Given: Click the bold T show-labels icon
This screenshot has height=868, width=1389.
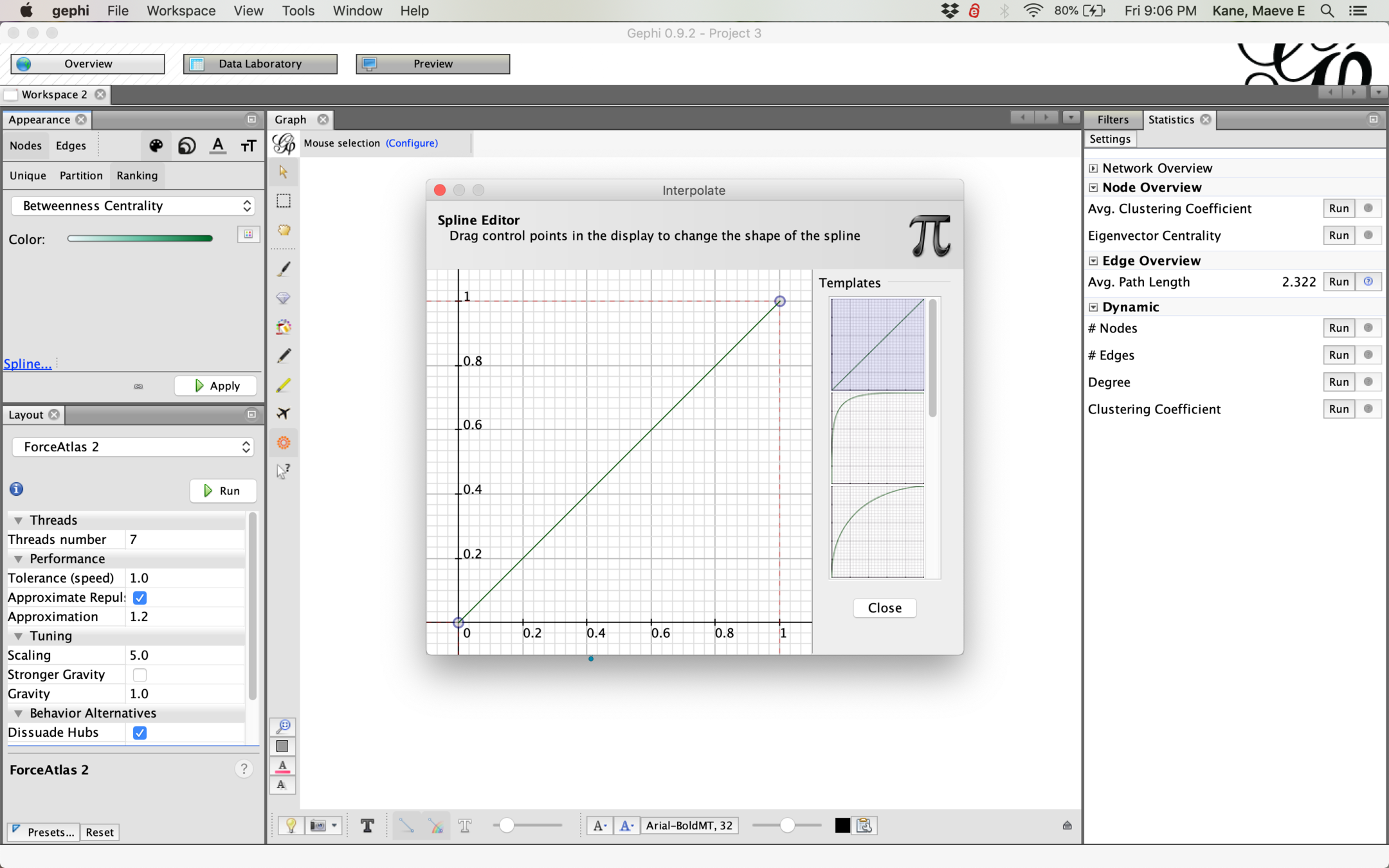Looking at the screenshot, I should pyautogui.click(x=367, y=826).
